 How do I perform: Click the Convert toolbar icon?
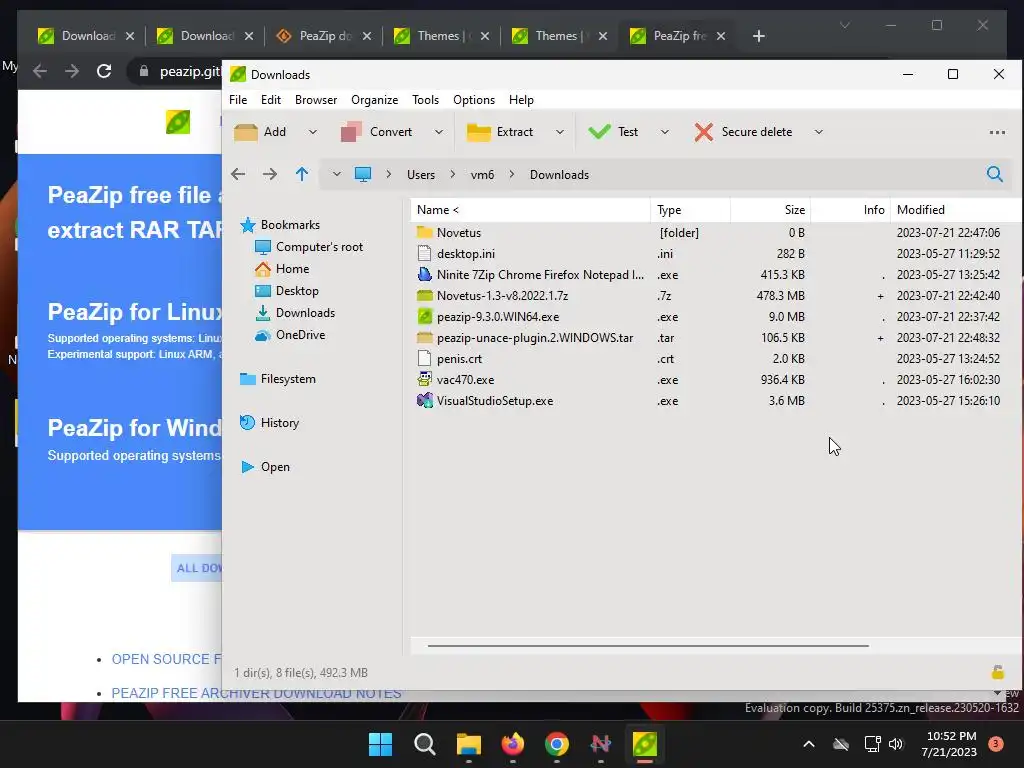[351, 132]
